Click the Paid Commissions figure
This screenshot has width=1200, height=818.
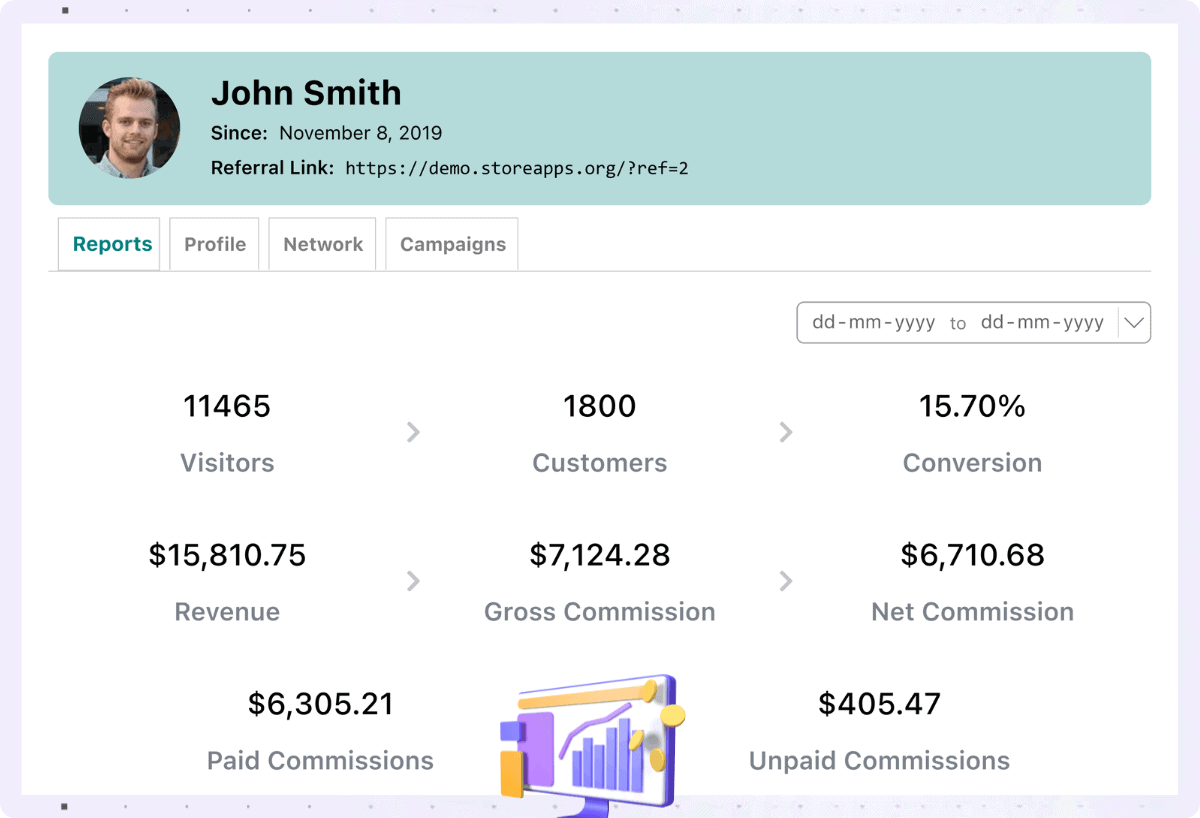coord(320,703)
